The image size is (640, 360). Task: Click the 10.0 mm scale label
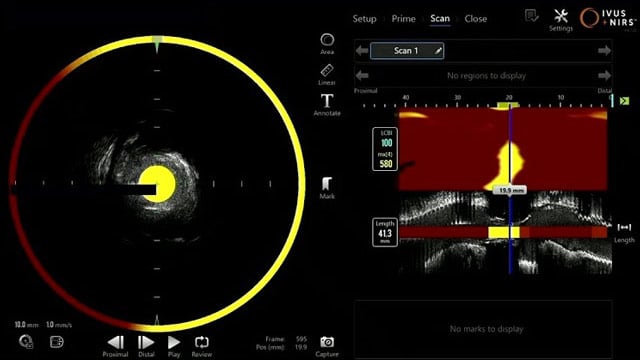pyautogui.click(x=26, y=325)
